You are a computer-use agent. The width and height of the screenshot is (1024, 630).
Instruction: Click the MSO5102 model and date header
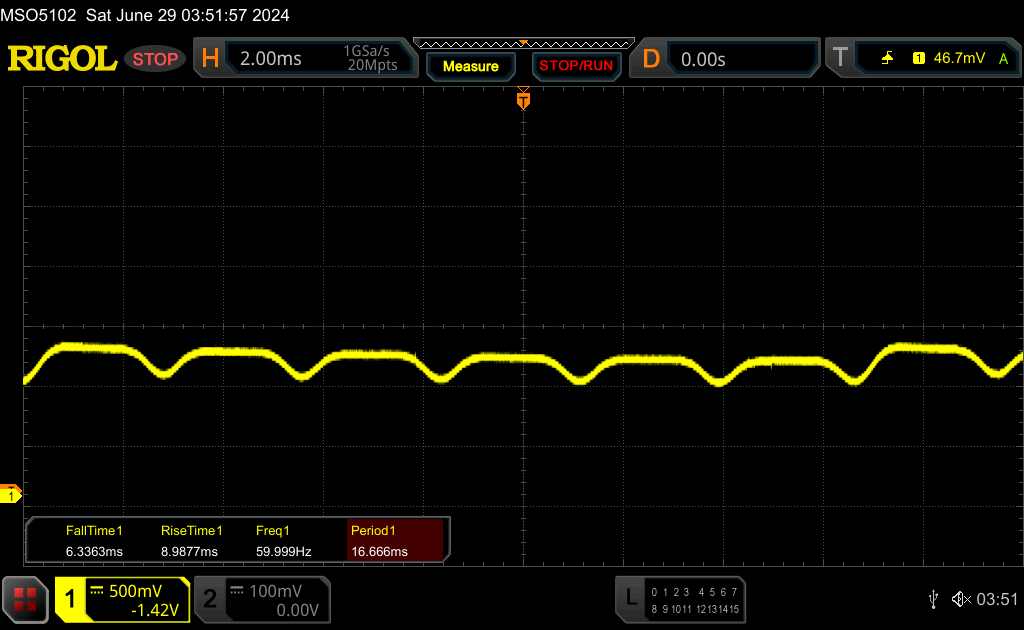pos(144,15)
